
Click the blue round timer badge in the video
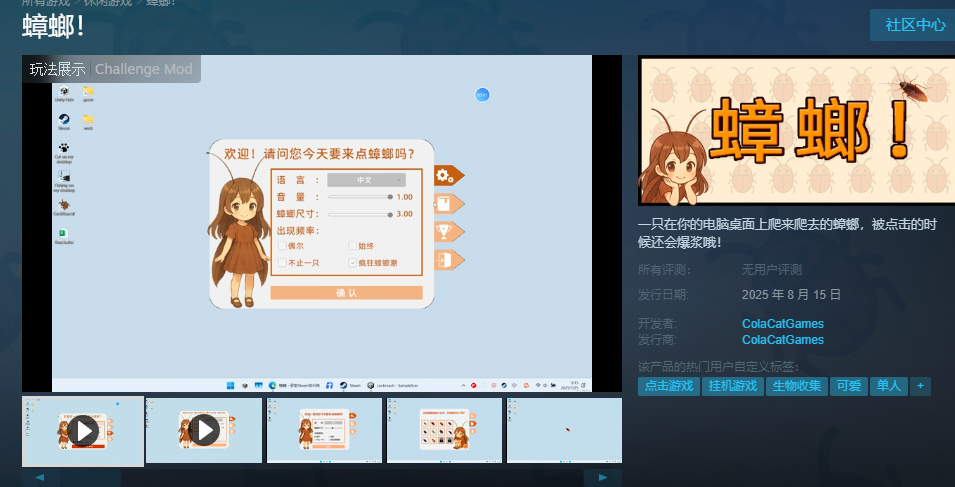point(482,95)
